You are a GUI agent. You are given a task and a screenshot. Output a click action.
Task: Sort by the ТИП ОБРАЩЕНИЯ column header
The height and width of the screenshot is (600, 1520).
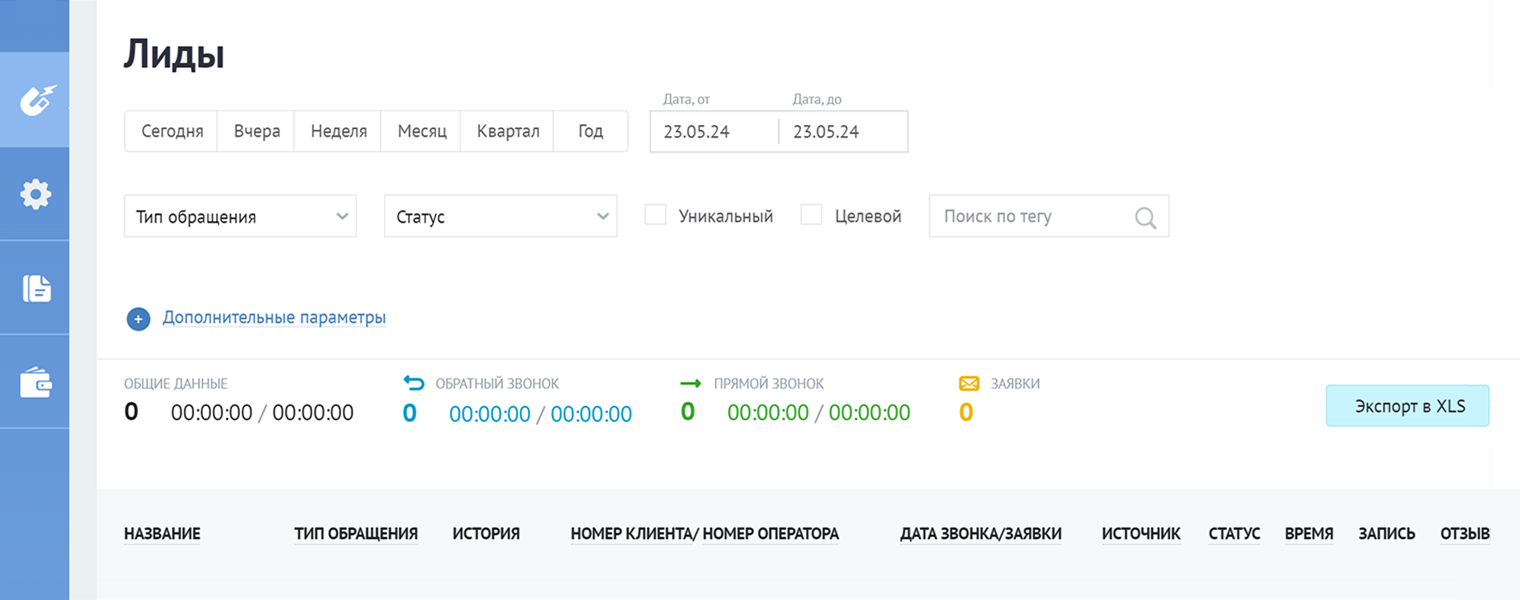(x=356, y=534)
